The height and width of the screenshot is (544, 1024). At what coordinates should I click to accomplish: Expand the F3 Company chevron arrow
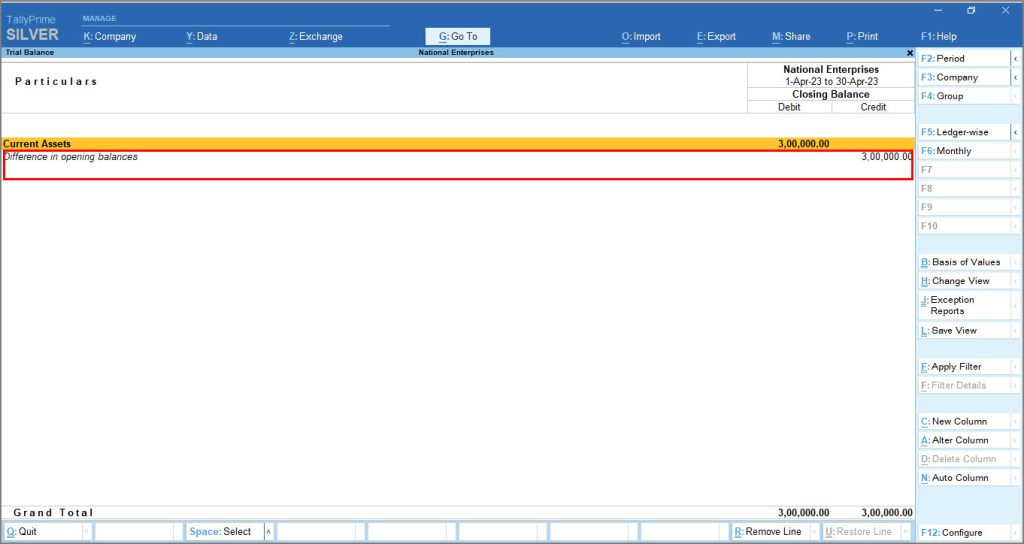coord(1016,78)
